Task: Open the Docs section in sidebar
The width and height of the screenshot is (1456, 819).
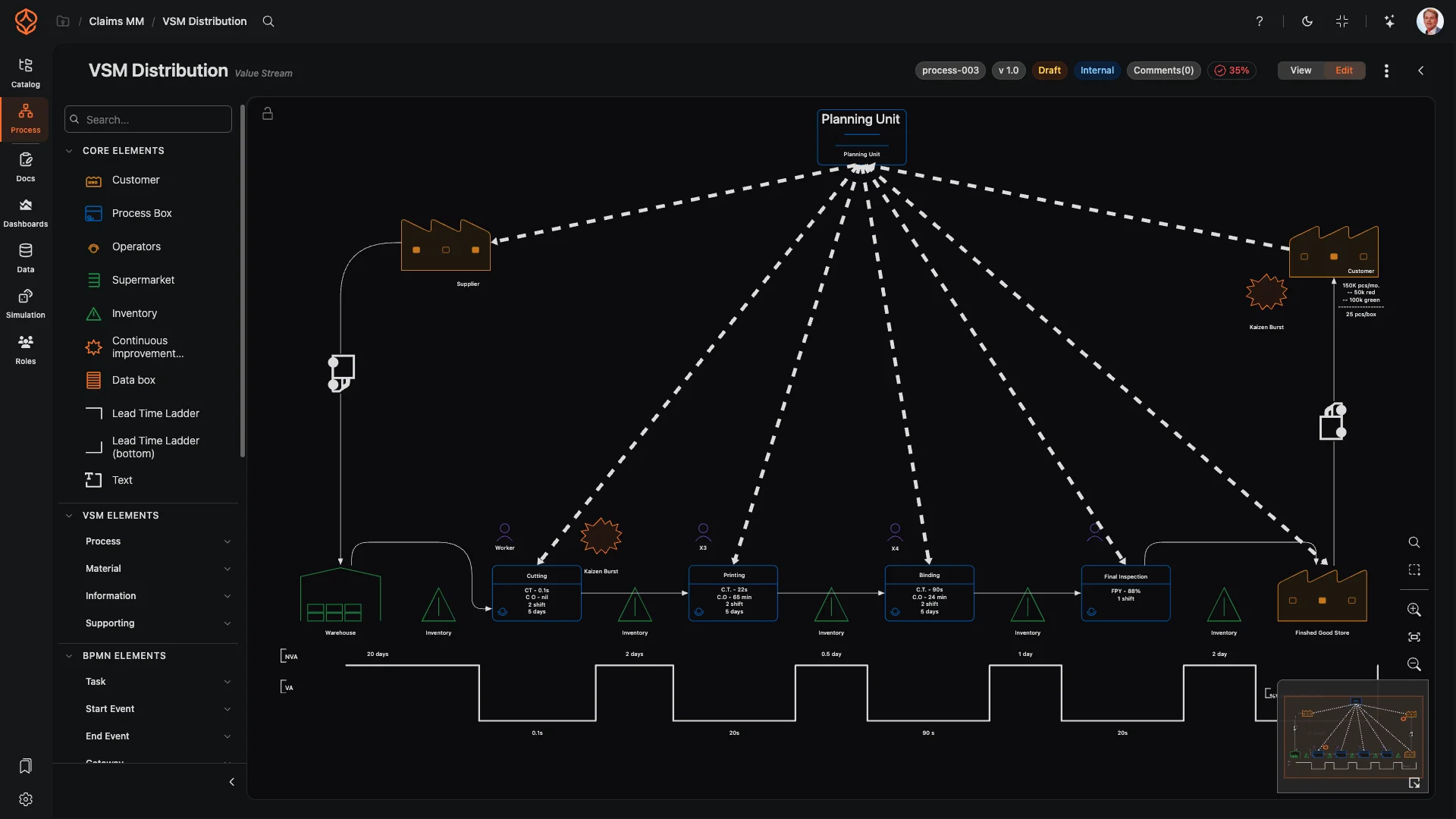Action: tap(25, 168)
